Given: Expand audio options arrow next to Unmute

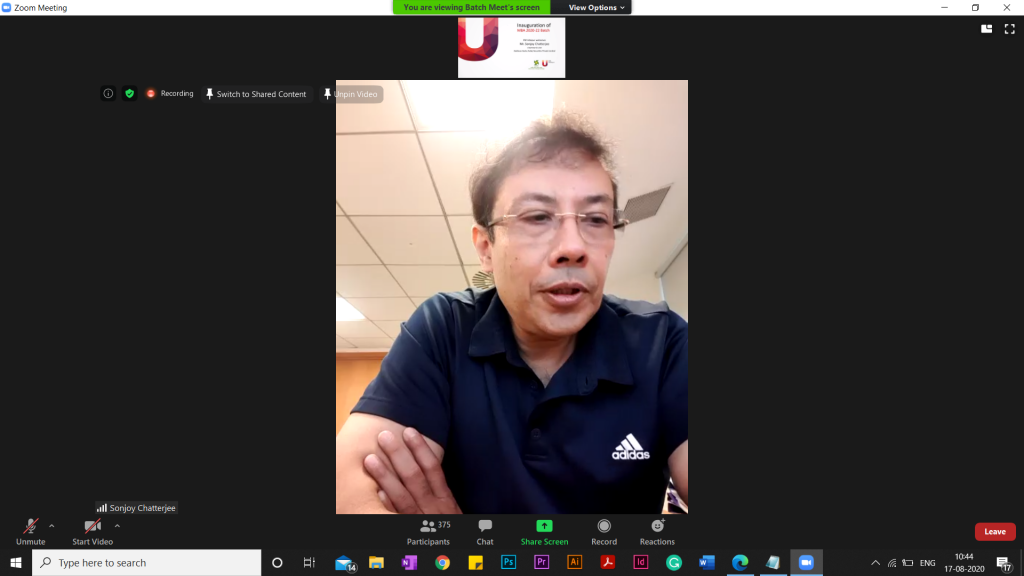Looking at the screenshot, I should point(52,525).
